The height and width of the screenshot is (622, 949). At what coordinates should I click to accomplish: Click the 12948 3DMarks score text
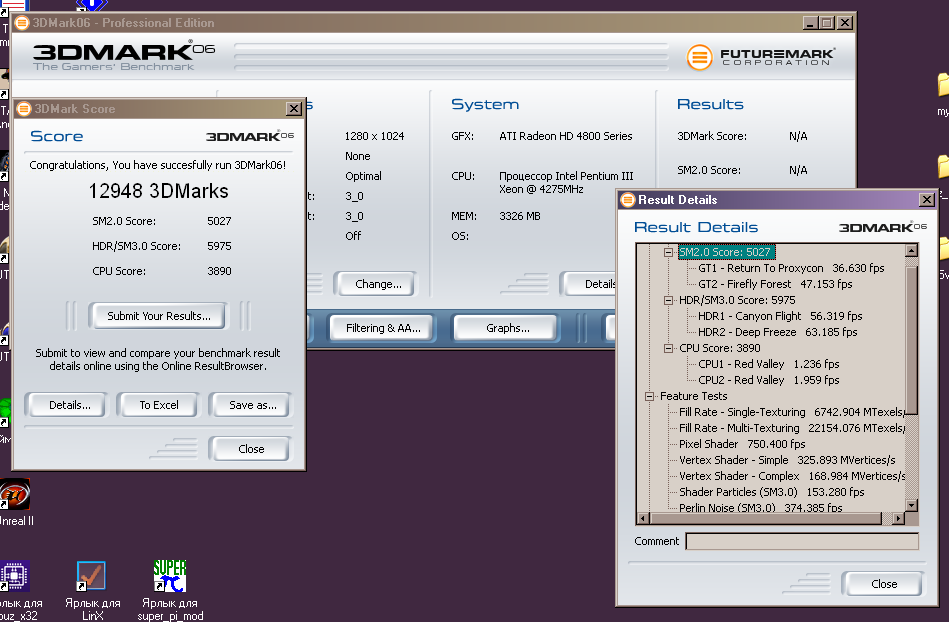159,191
